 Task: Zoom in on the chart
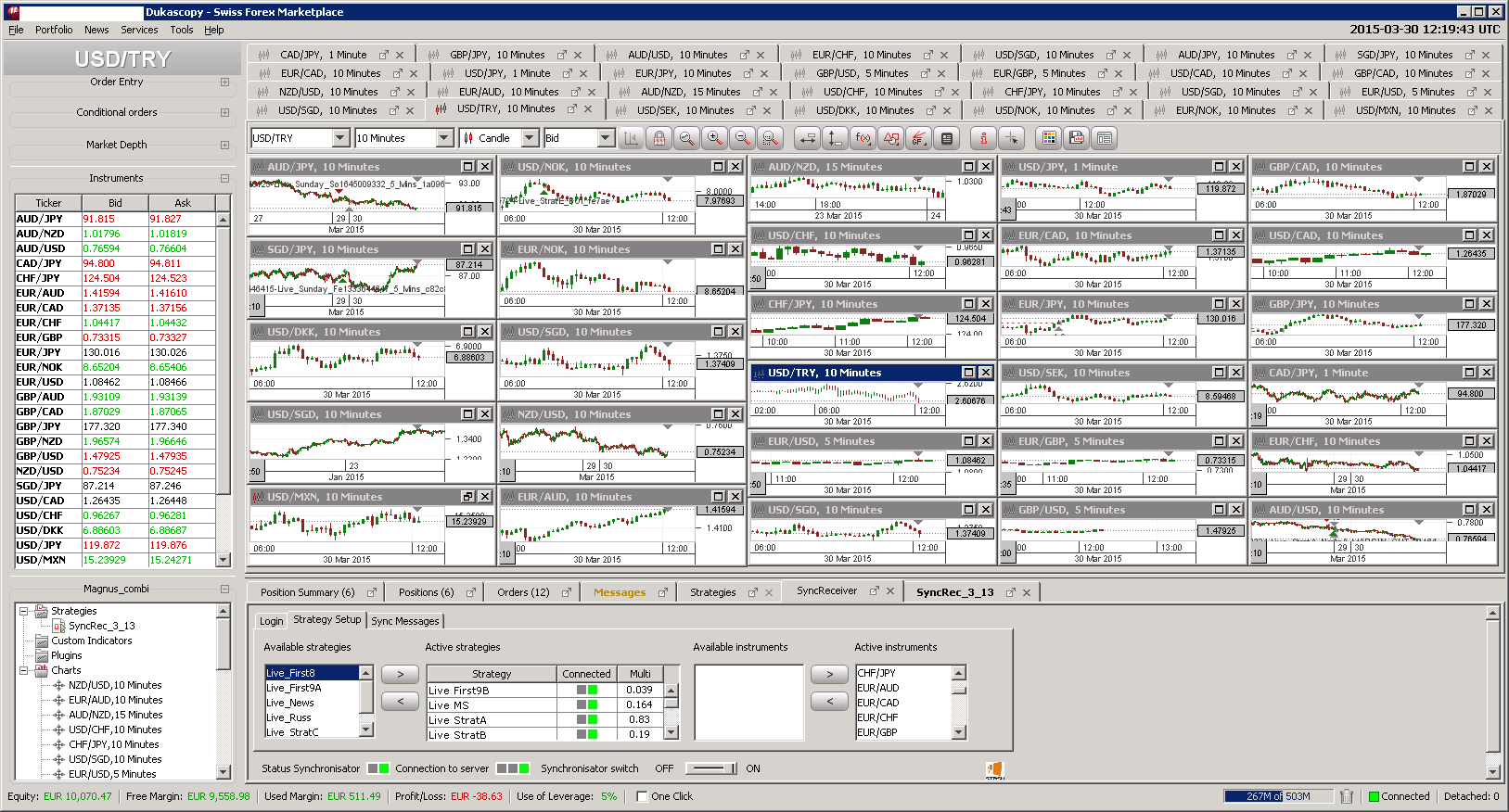pyautogui.click(x=714, y=138)
